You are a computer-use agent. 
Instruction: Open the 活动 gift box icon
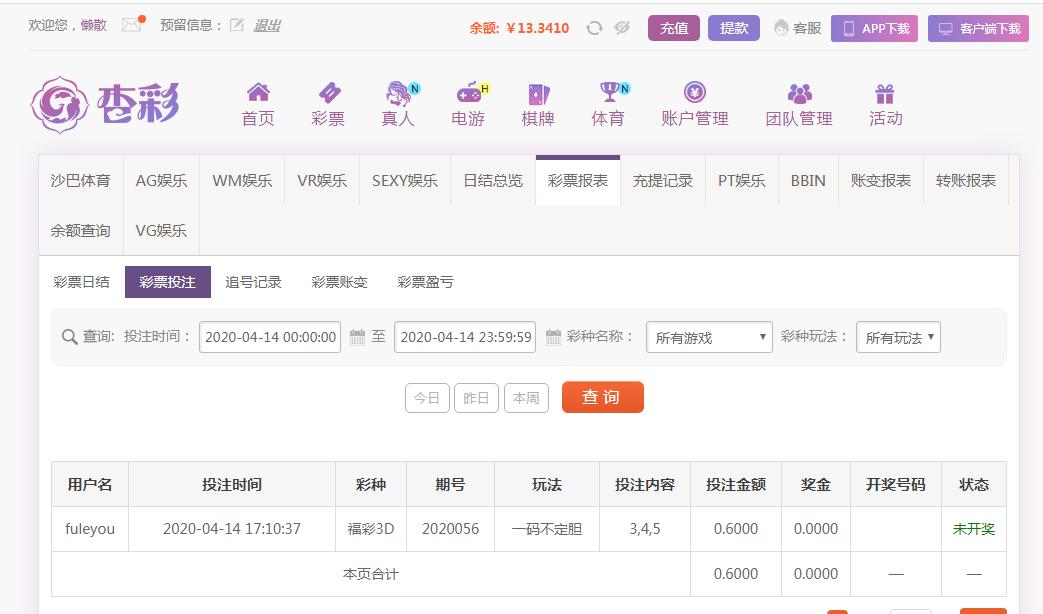(885, 93)
